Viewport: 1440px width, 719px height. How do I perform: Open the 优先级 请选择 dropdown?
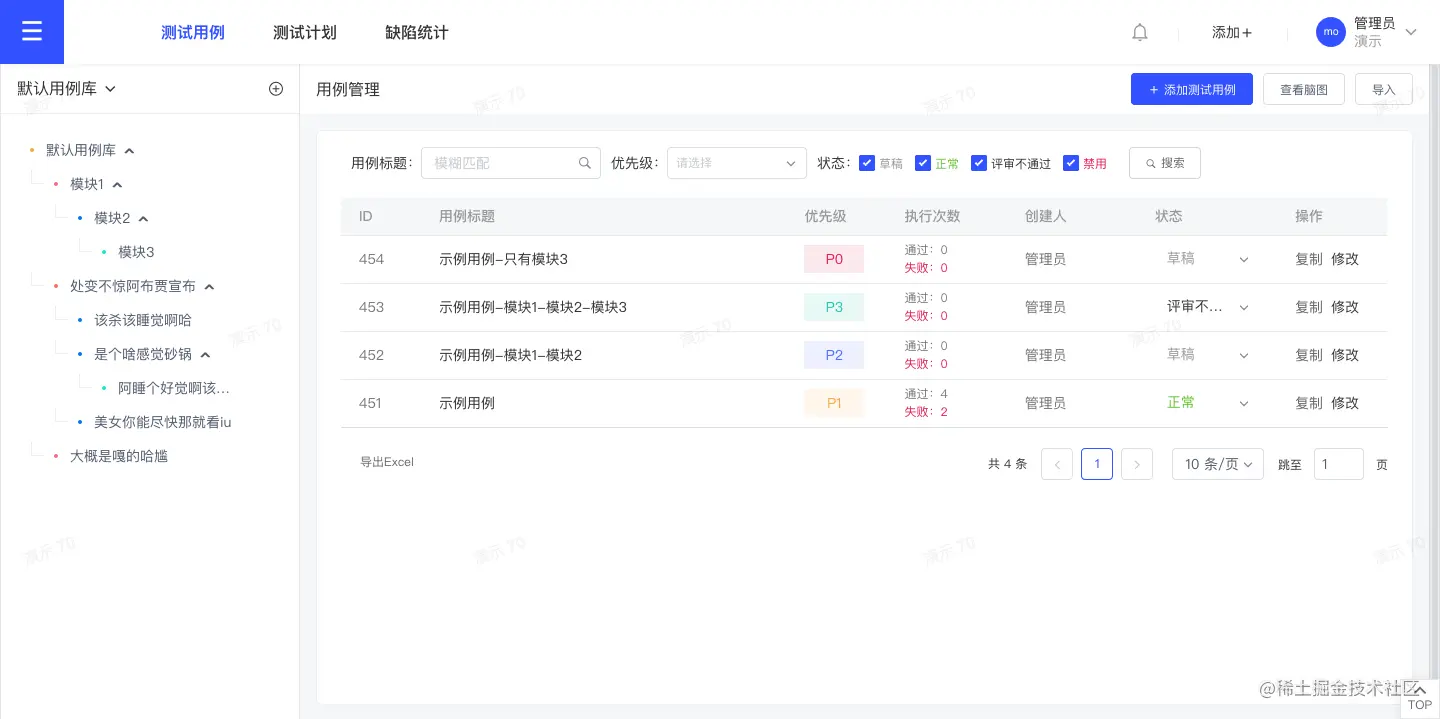tap(737, 163)
